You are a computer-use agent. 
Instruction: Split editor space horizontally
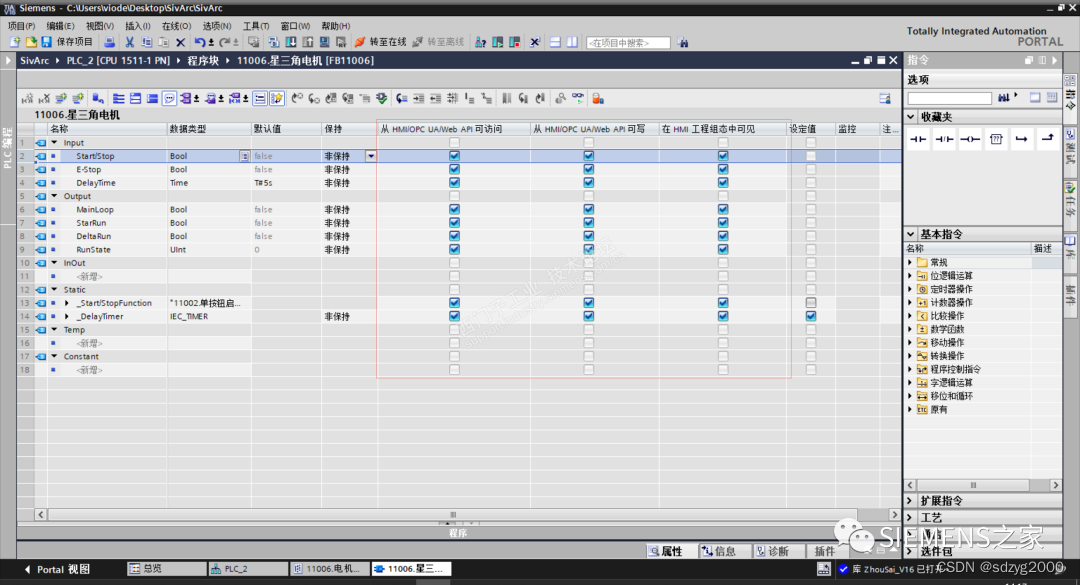(555, 42)
